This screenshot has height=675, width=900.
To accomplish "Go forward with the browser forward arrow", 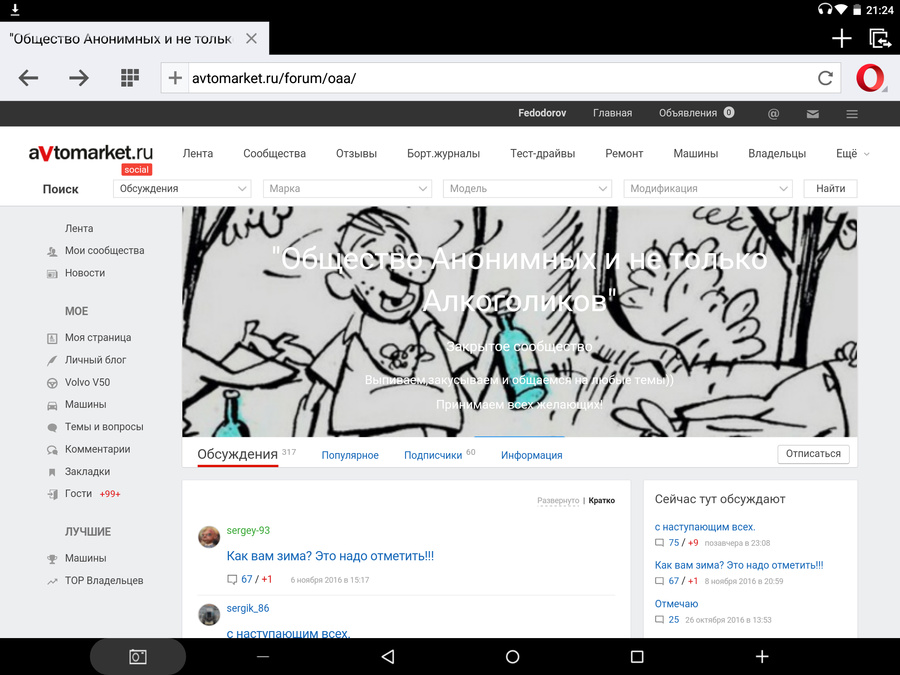I will pyautogui.click(x=79, y=77).
